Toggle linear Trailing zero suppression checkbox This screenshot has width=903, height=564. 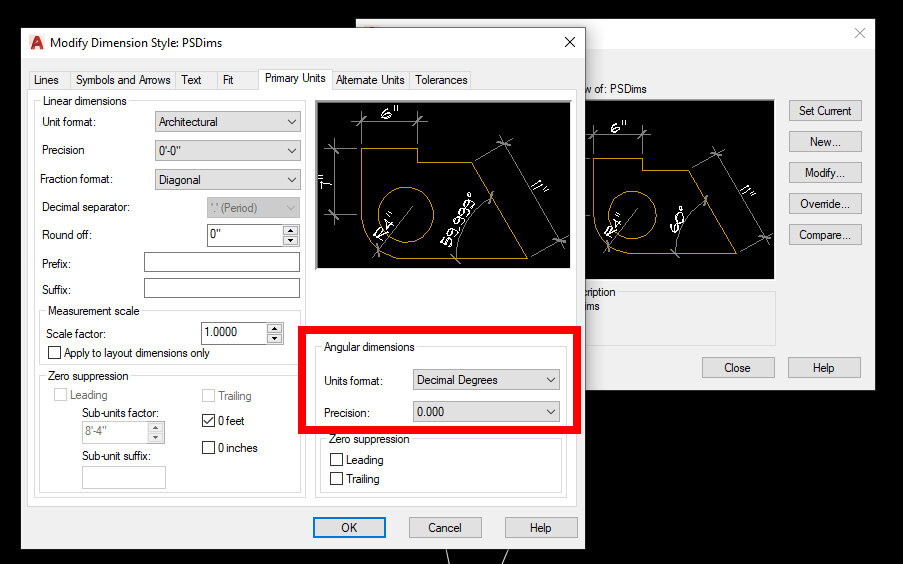208,396
